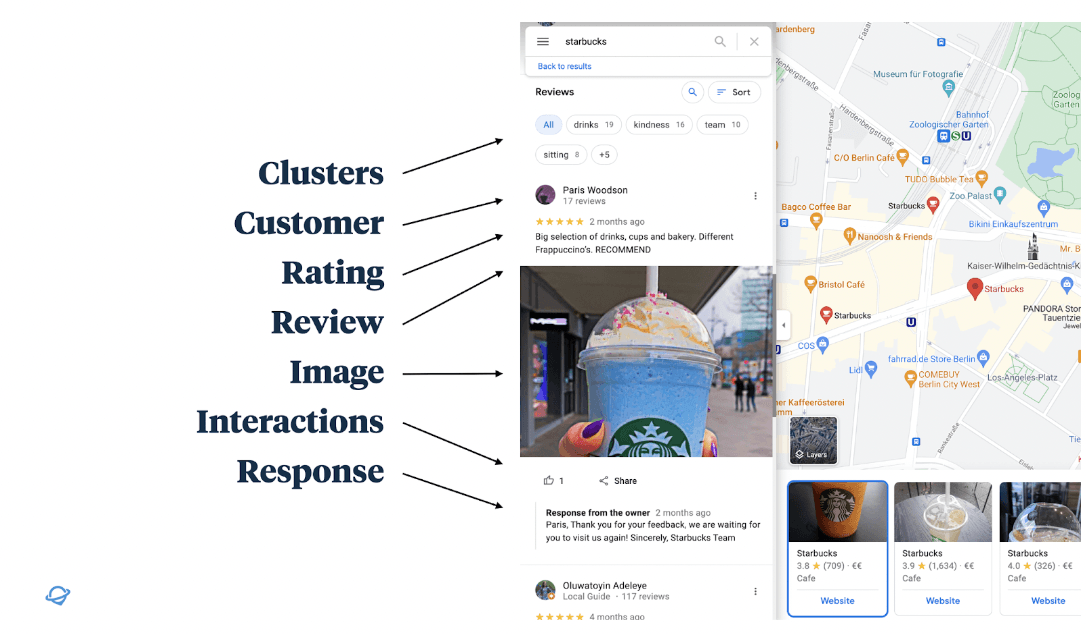The width and height of the screenshot is (1086, 634).
Task: Open Website for 3.8-rated Starbucks card
Action: (837, 601)
